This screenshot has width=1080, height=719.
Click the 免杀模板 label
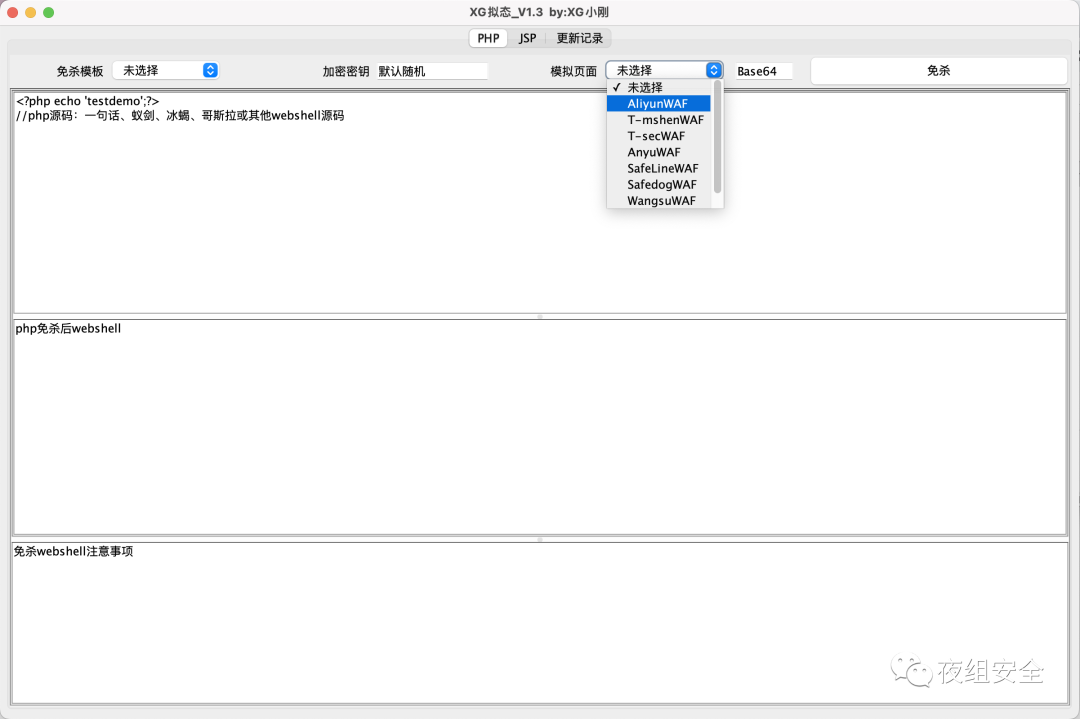click(x=80, y=71)
